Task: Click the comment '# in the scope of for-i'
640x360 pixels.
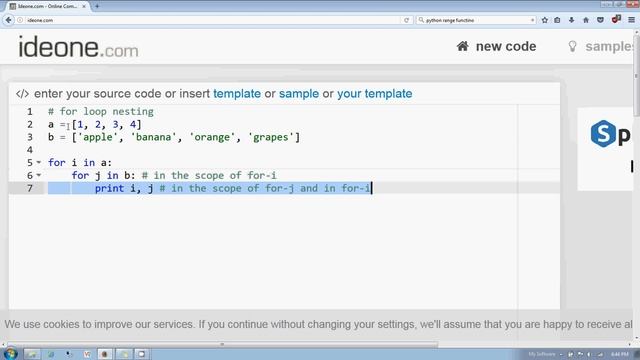Action: click(x=209, y=176)
